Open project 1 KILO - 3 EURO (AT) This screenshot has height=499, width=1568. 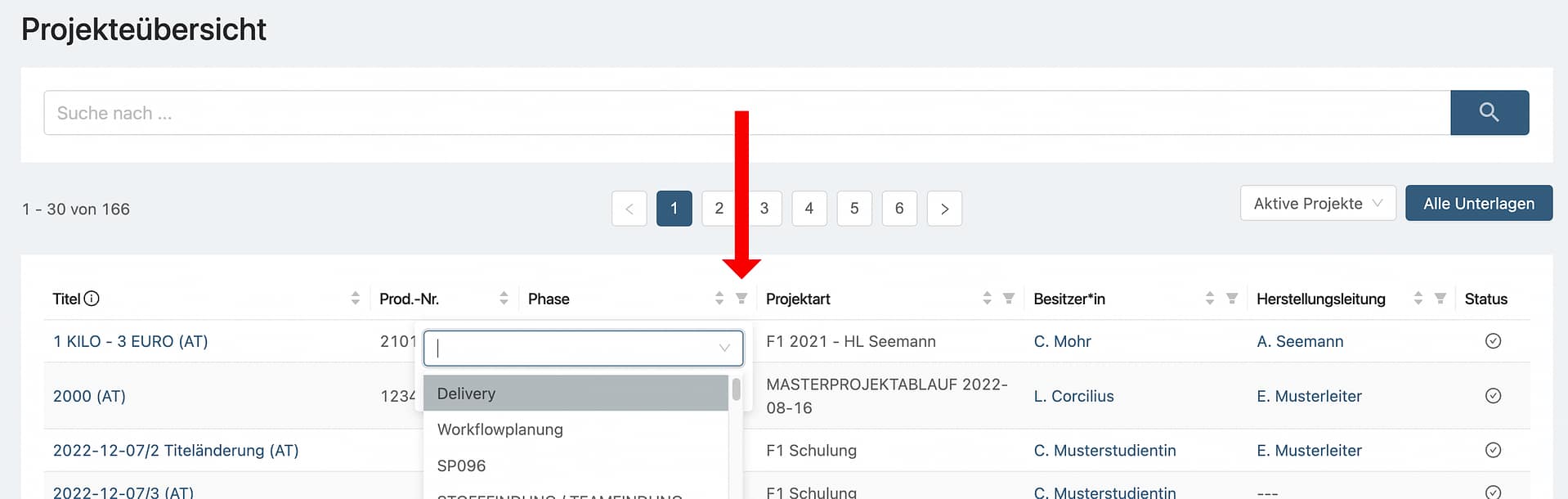point(131,341)
